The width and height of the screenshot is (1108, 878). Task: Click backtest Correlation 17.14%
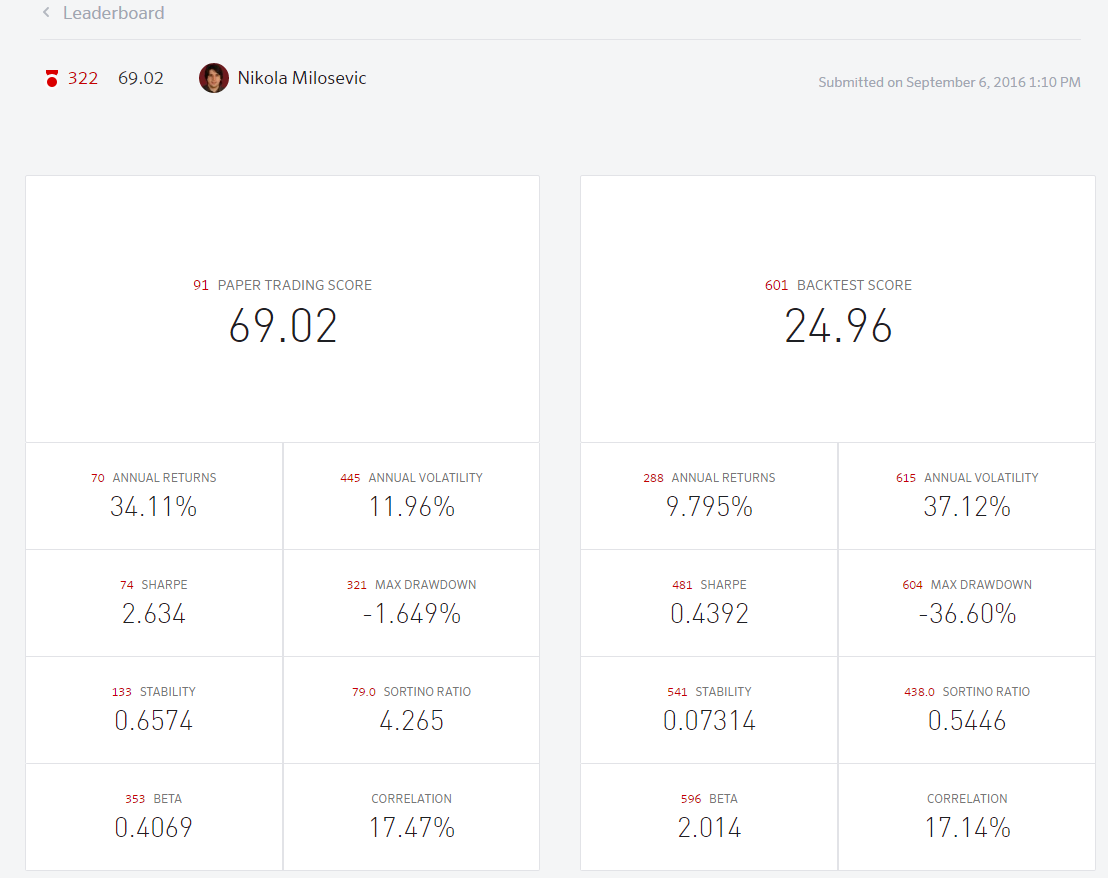tap(967, 828)
